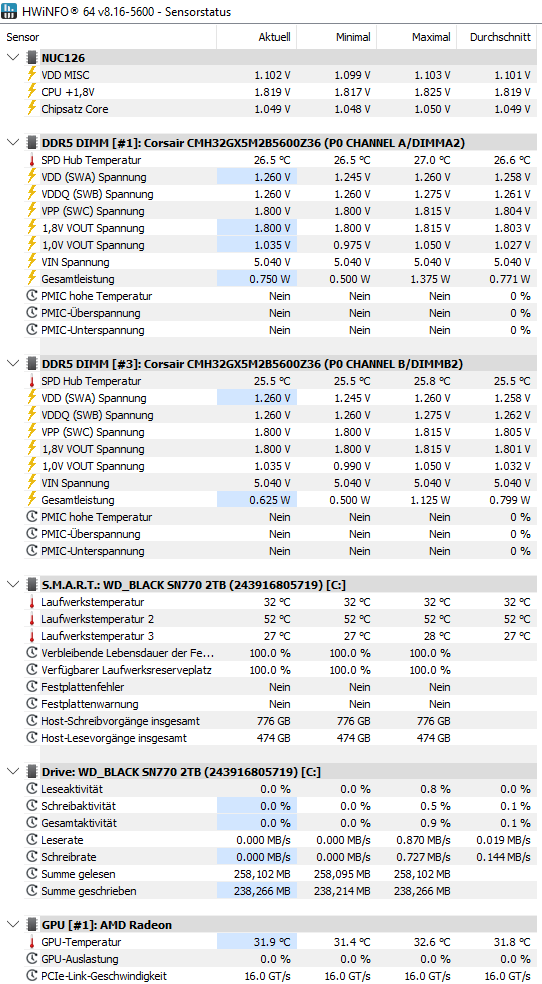Click clock icon beside Summe geschrieben

tap(31, 890)
